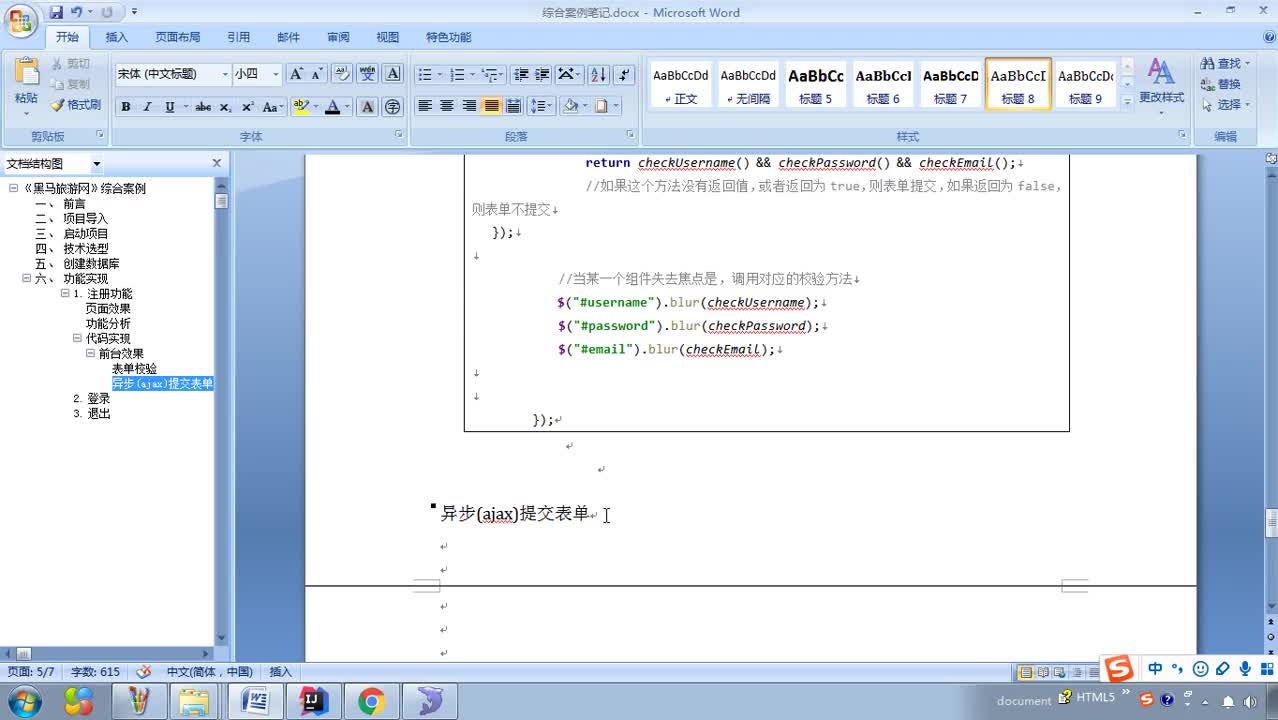Toggle Bold formatting
The image size is (1278, 720).
(126, 107)
